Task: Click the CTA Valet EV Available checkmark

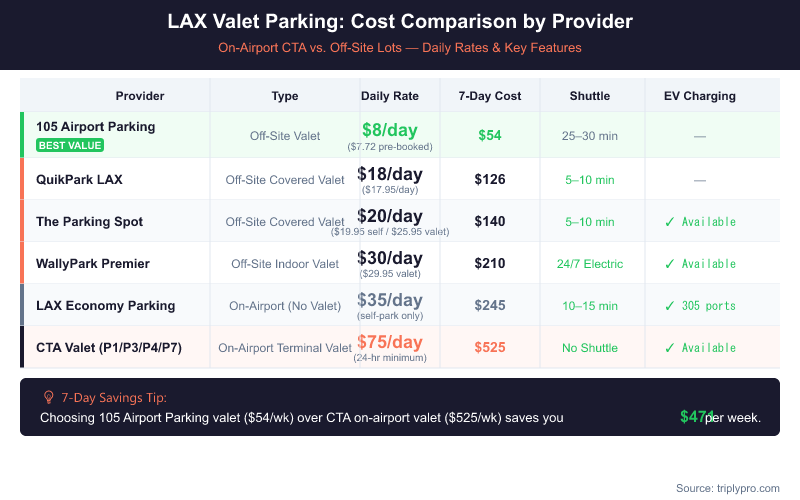Action: [669, 348]
